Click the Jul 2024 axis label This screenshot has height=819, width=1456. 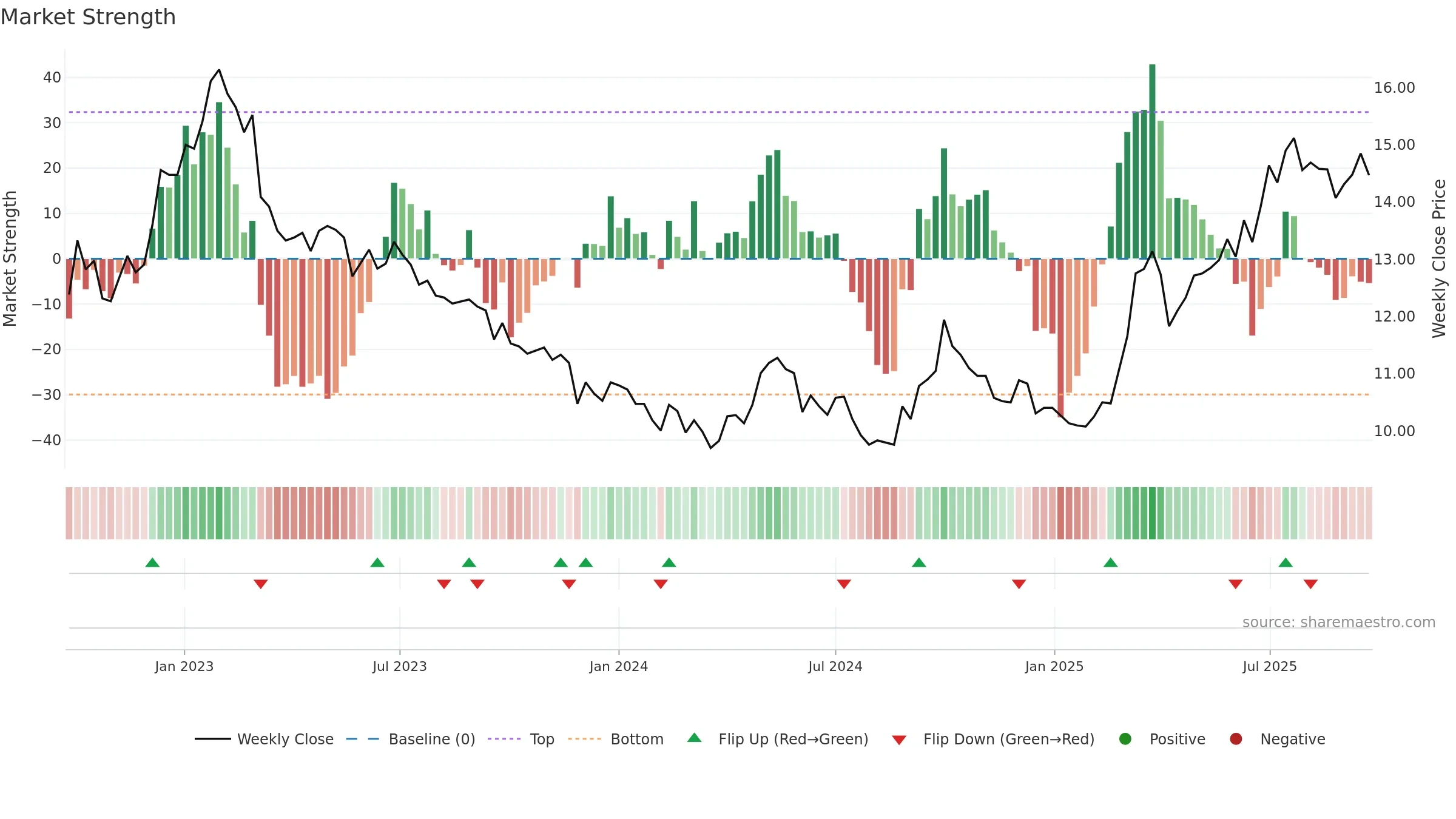(835, 666)
